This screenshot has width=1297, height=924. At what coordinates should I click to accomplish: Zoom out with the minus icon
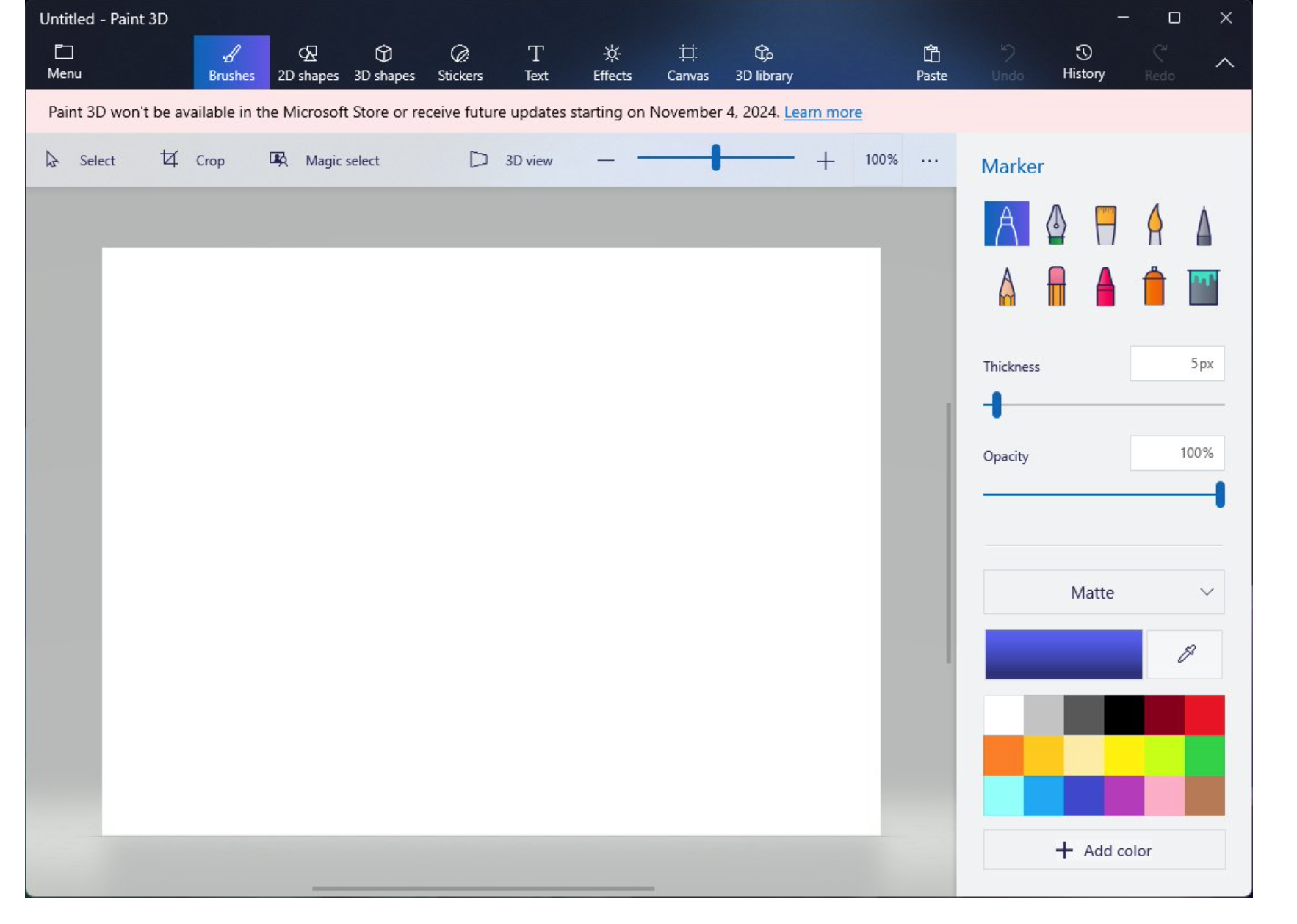tap(605, 160)
